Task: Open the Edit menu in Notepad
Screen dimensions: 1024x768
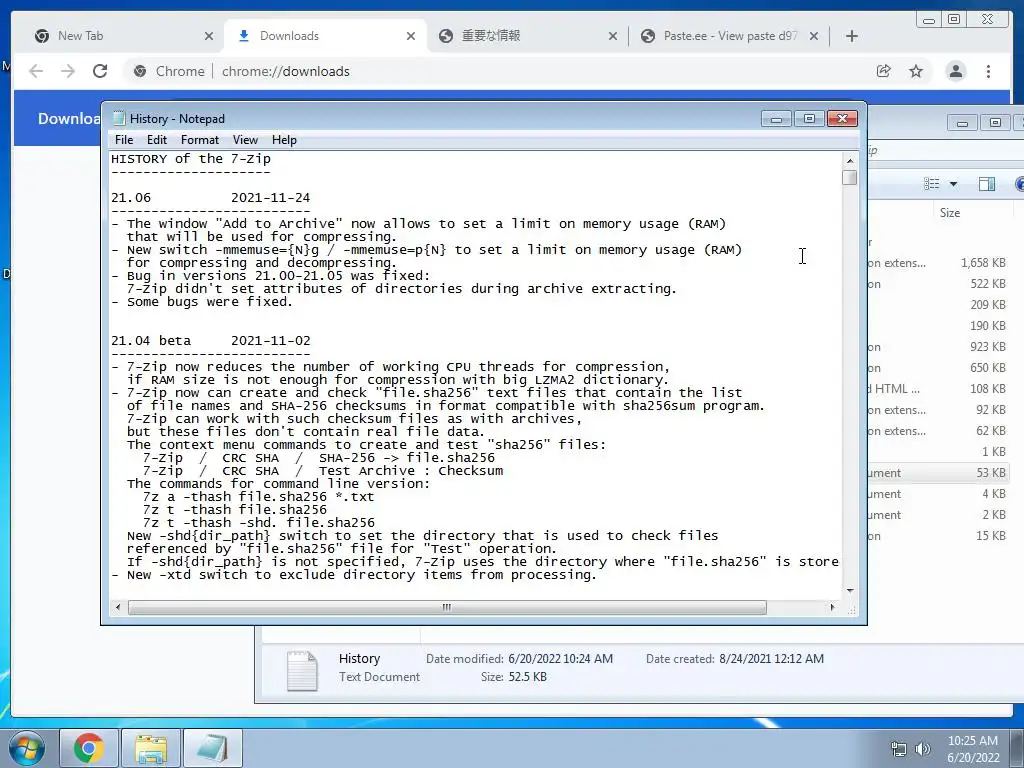Action: (157, 140)
